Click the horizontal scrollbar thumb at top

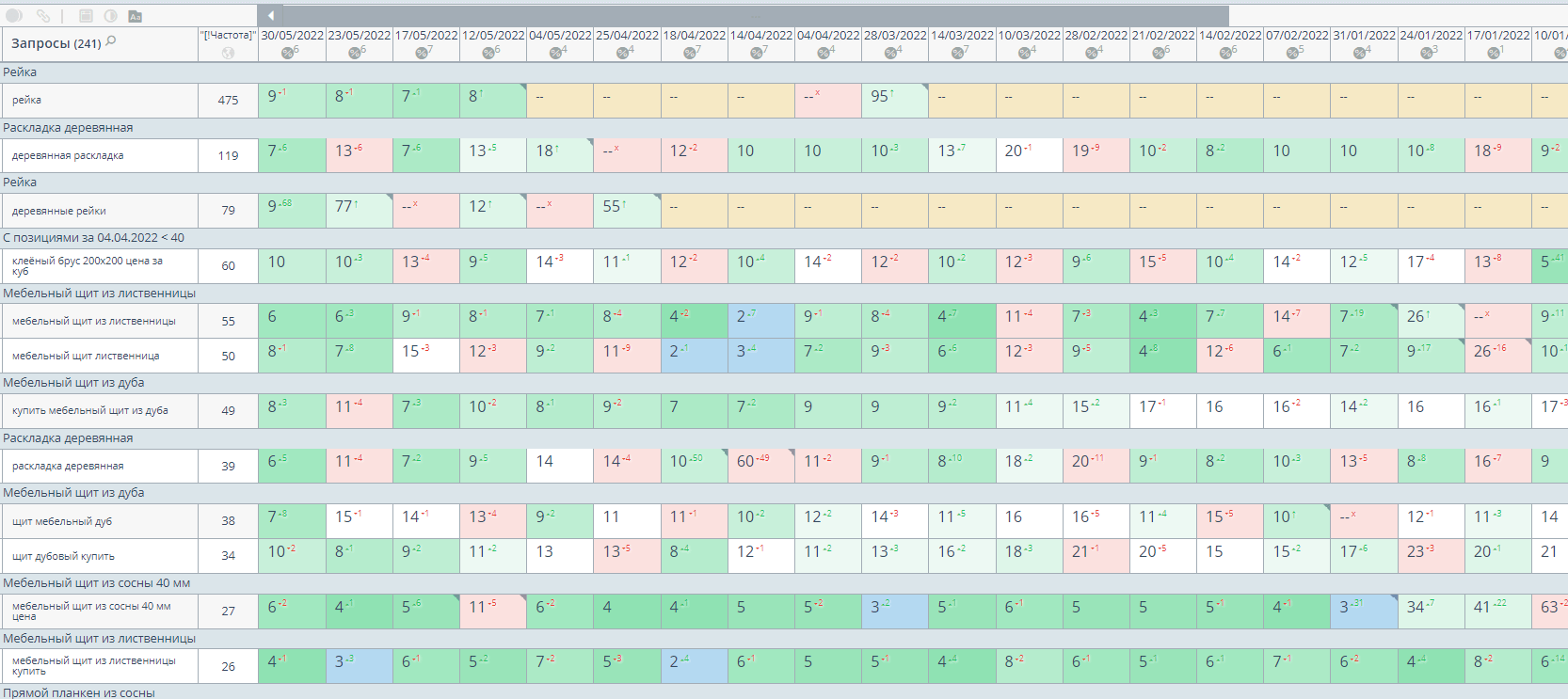pos(755,16)
